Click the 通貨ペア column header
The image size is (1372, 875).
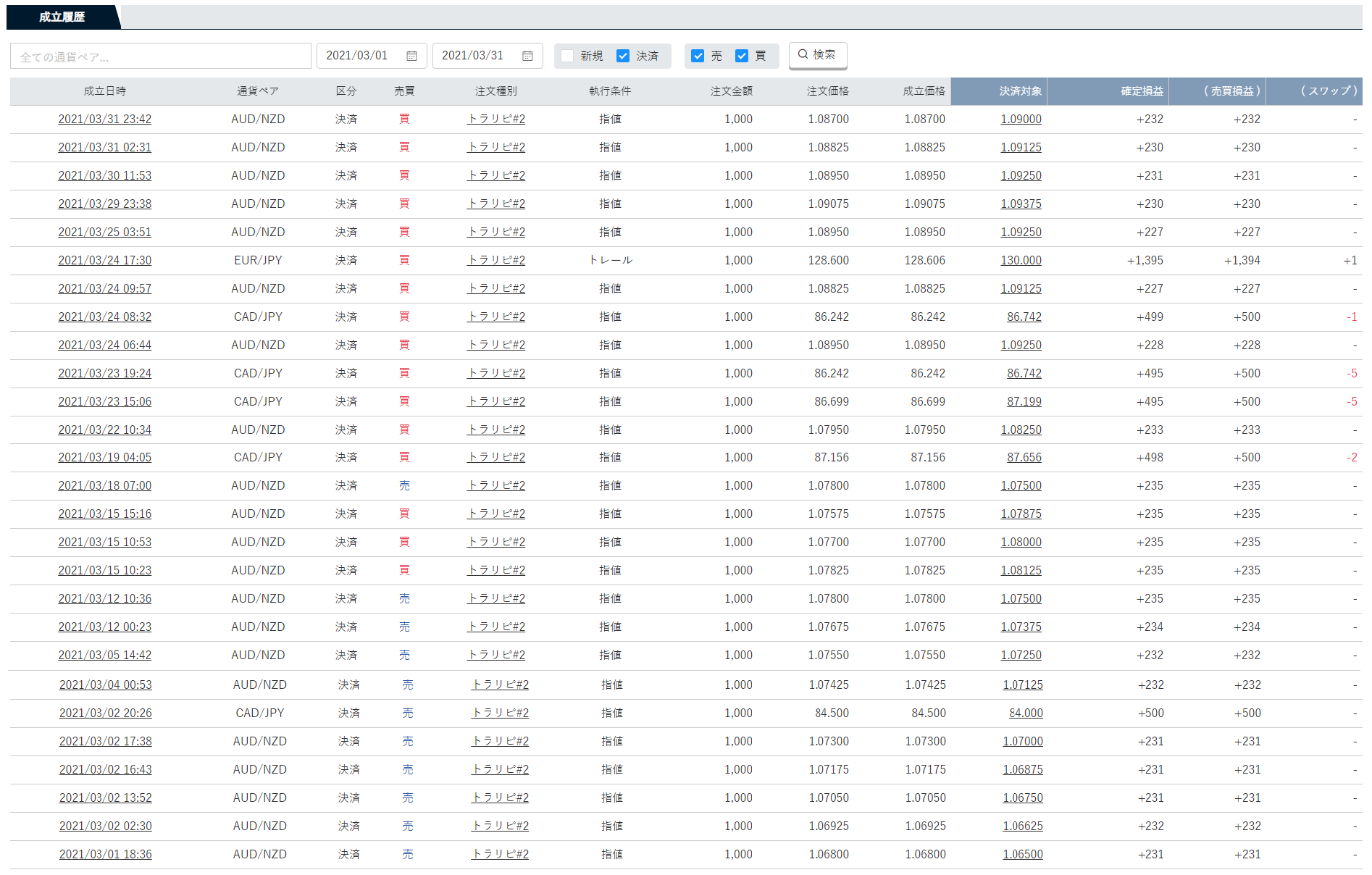click(258, 91)
